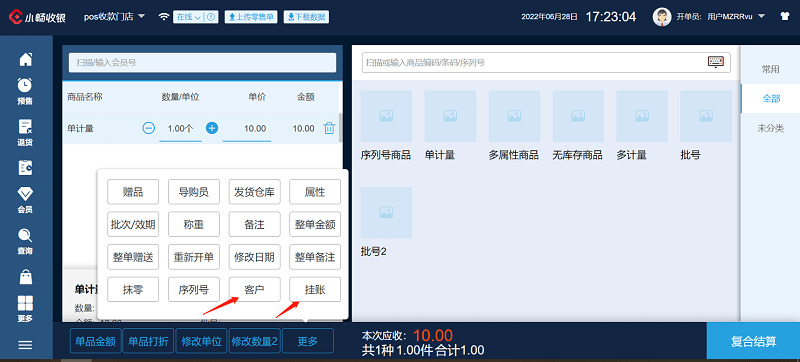Delete the 单计量 line with trash icon
Screen dimensions: 800x362
329,128
